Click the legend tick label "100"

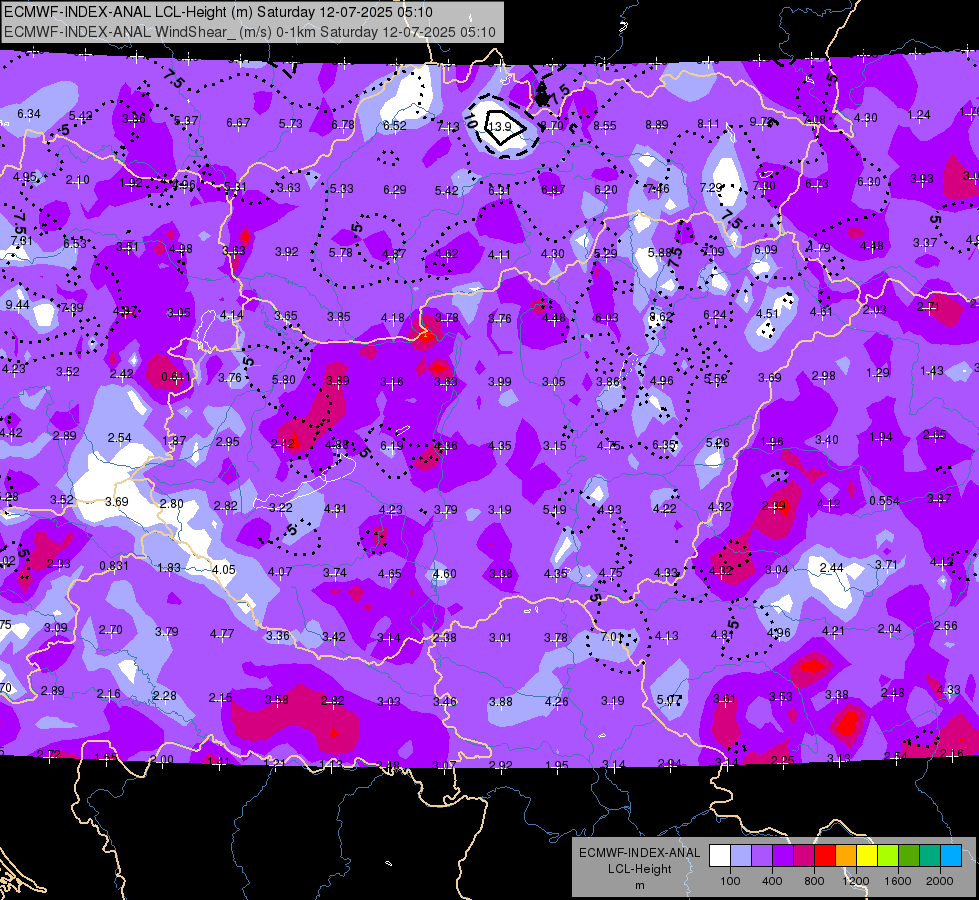(x=730, y=881)
